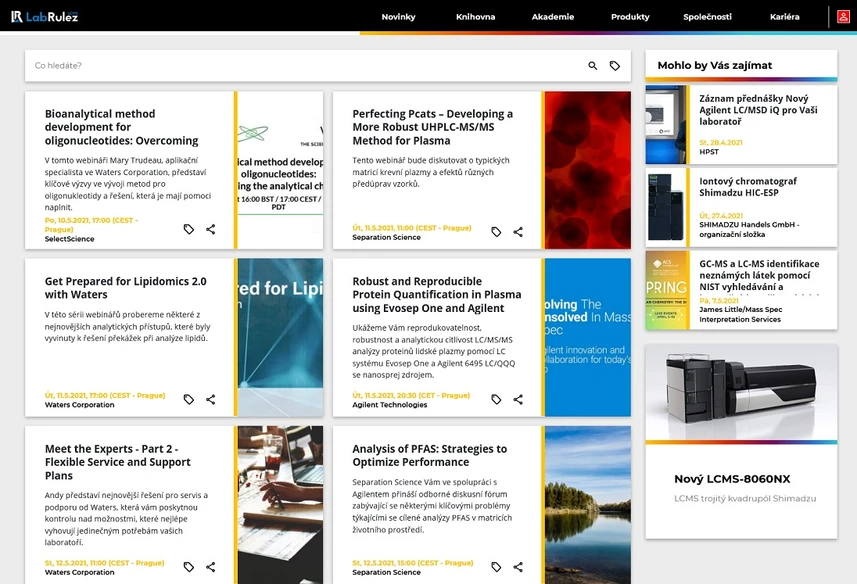The height and width of the screenshot is (584, 857).
Task: Open 'Iontový chromatograf Shimadzu HIC-ESP' item
Action: (x=748, y=187)
